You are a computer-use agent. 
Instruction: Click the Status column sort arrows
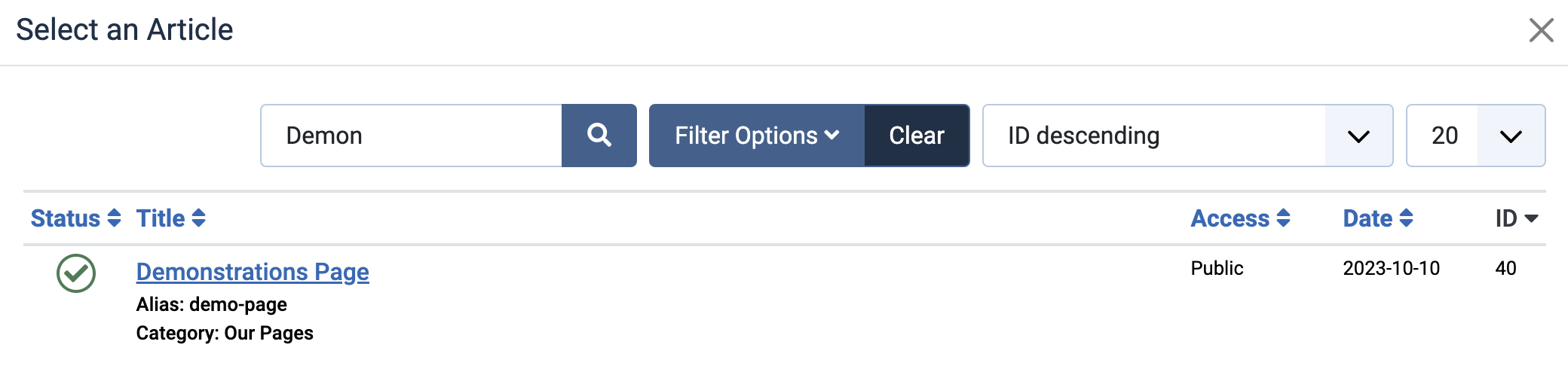coord(115,218)
